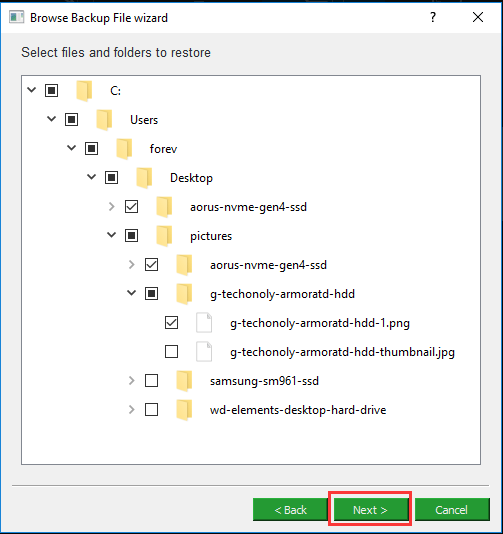503x534 pixels.
Task: Click the wizard app icon in title bar
Action: tap(16, 17)
